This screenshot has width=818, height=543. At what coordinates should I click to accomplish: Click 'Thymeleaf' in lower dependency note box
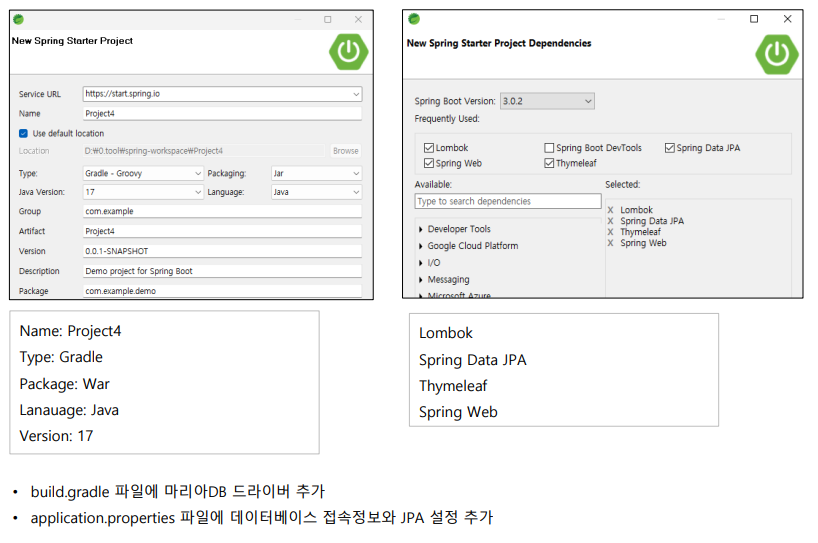click(453, 386)
